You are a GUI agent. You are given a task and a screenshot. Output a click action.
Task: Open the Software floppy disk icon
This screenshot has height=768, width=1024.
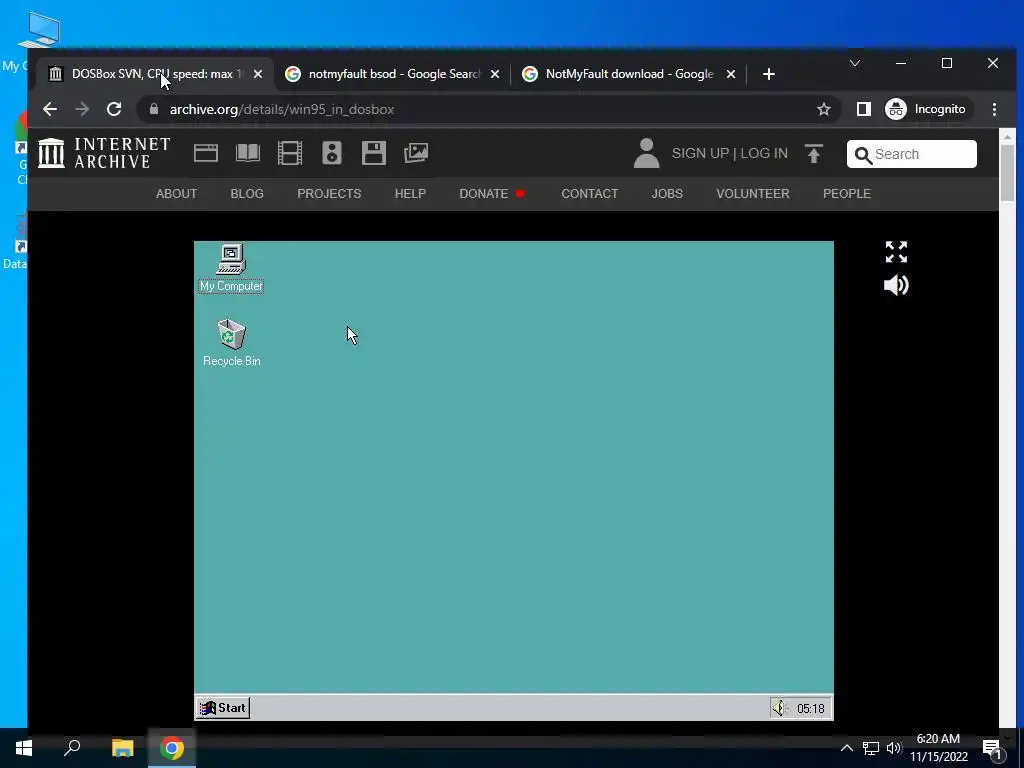click(374, 153)
